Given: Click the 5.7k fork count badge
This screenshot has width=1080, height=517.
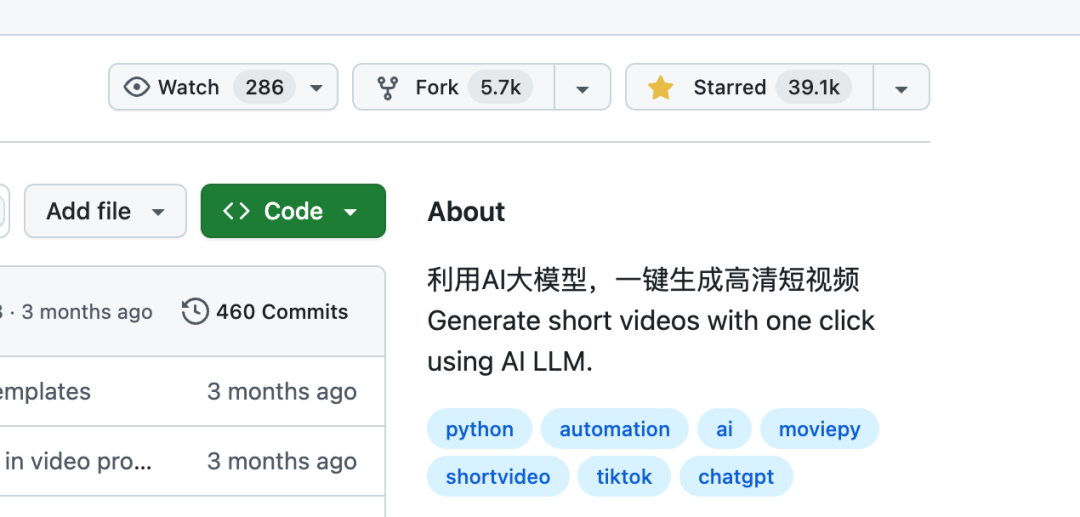Looking at the screenshot, I should click(x=500, y=88).
